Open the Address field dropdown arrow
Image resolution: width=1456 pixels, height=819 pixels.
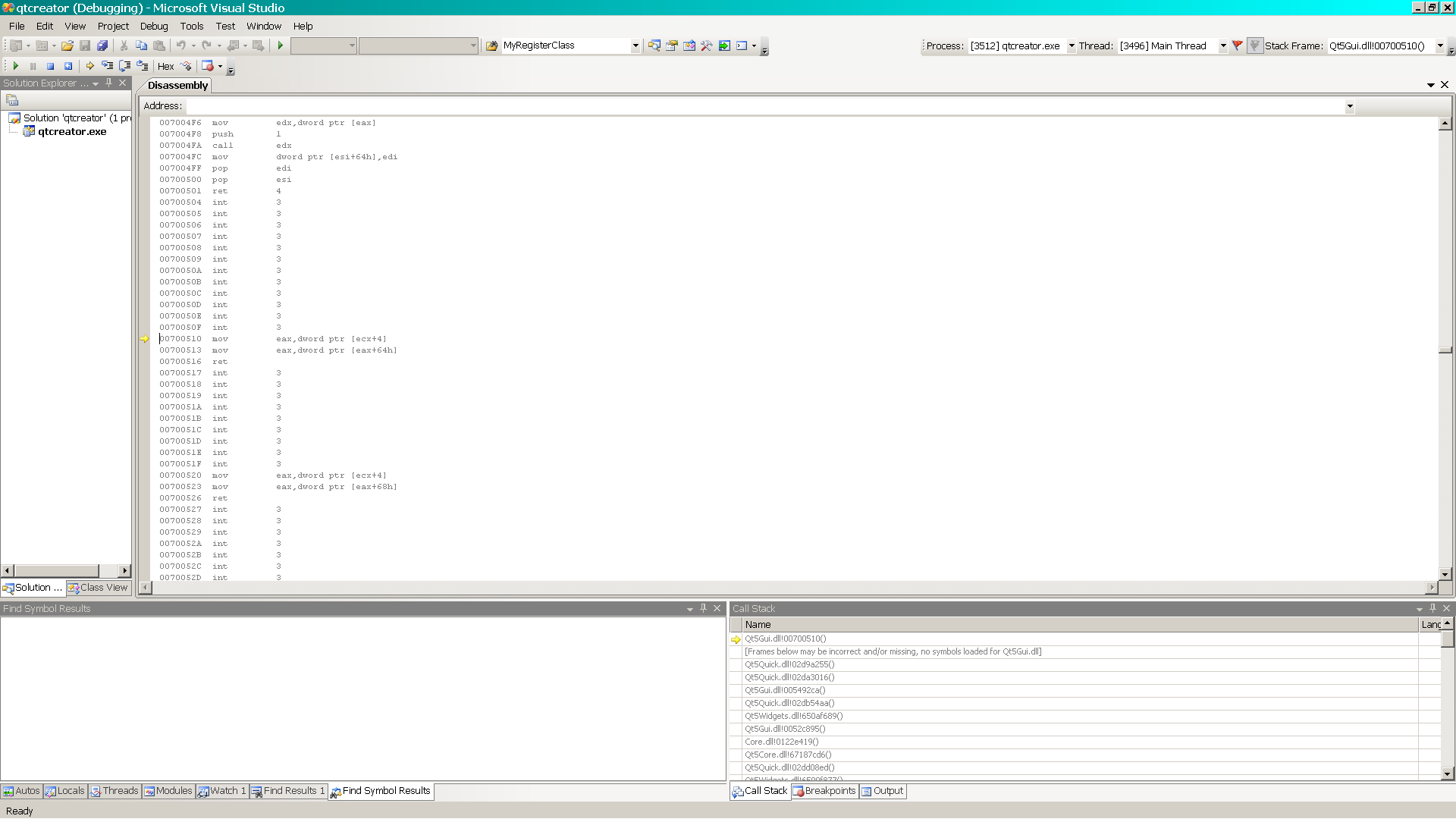tap(1350, 107)
